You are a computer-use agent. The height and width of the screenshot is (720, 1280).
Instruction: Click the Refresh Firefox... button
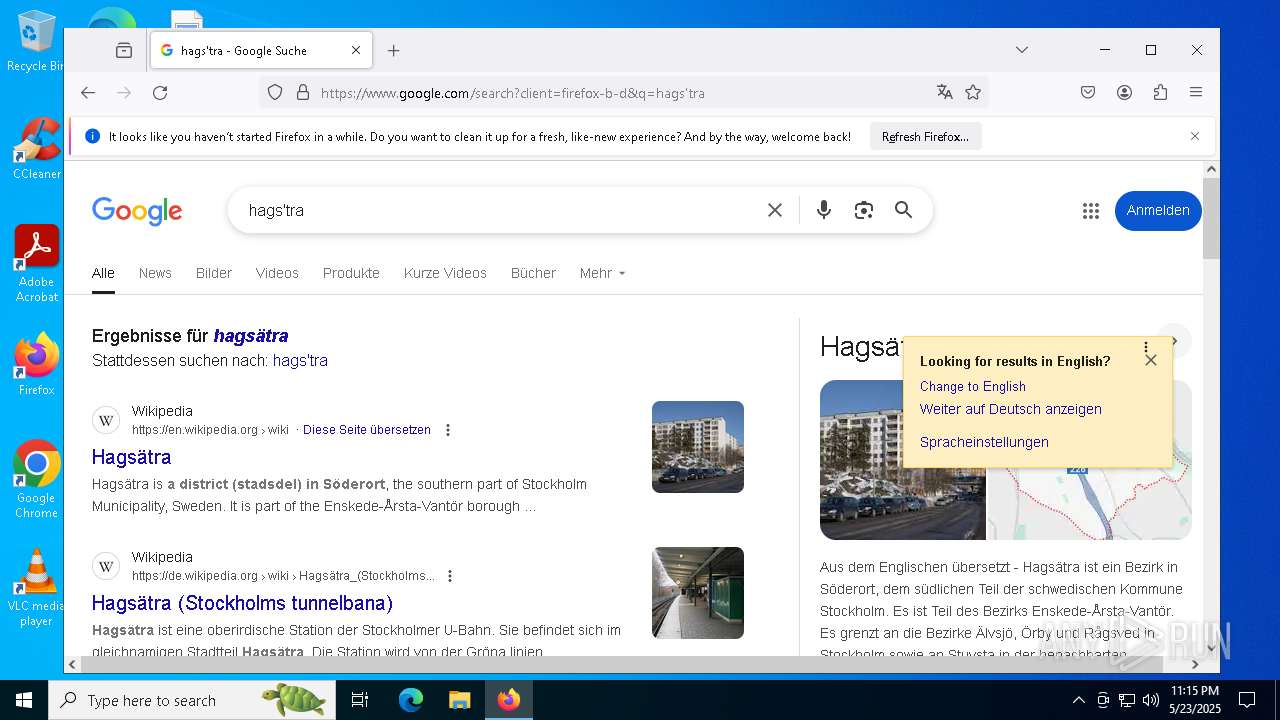925,137
